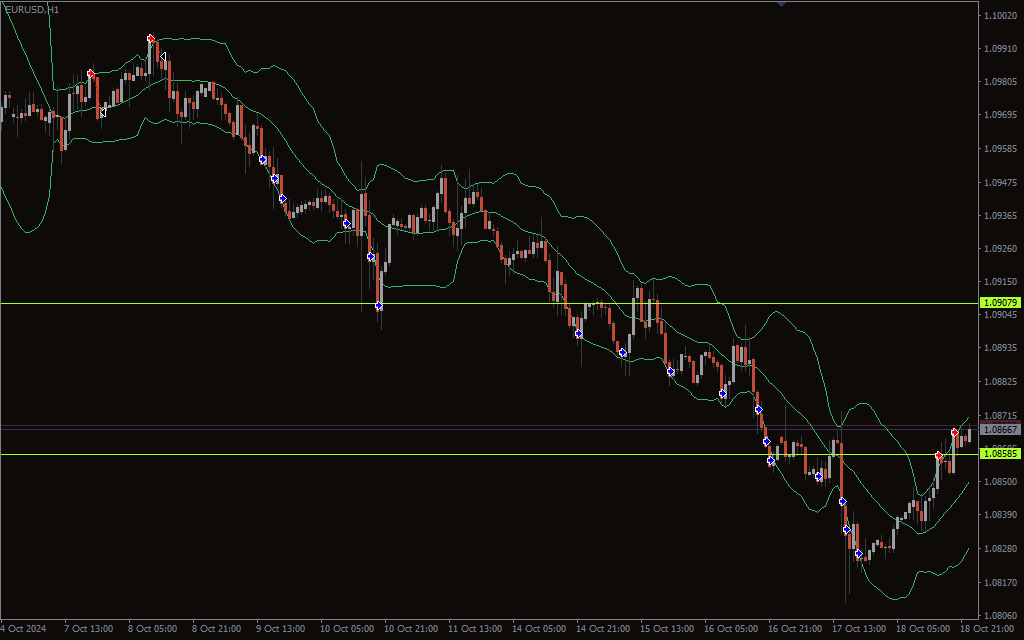Select the yellow 1.09079 price label
Viewport: 1024px width, 640px height.
pos(998,301)
